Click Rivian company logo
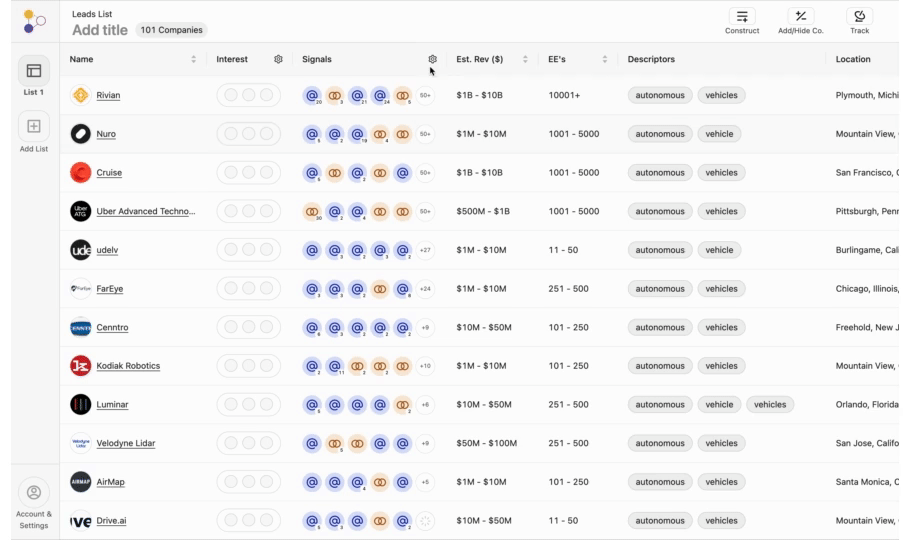 pos(81,95)
